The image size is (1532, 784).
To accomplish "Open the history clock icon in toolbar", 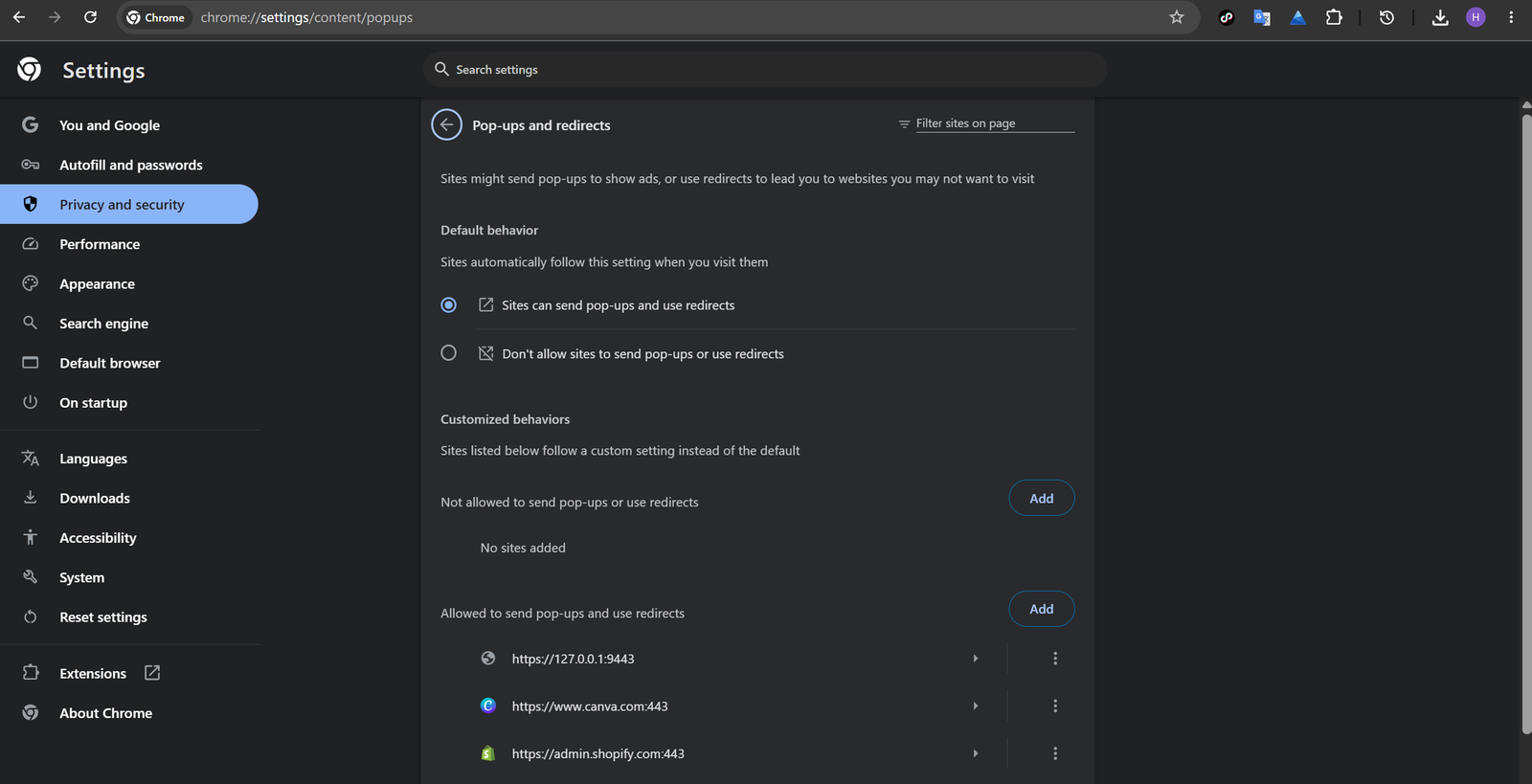I will point(1386,17).
